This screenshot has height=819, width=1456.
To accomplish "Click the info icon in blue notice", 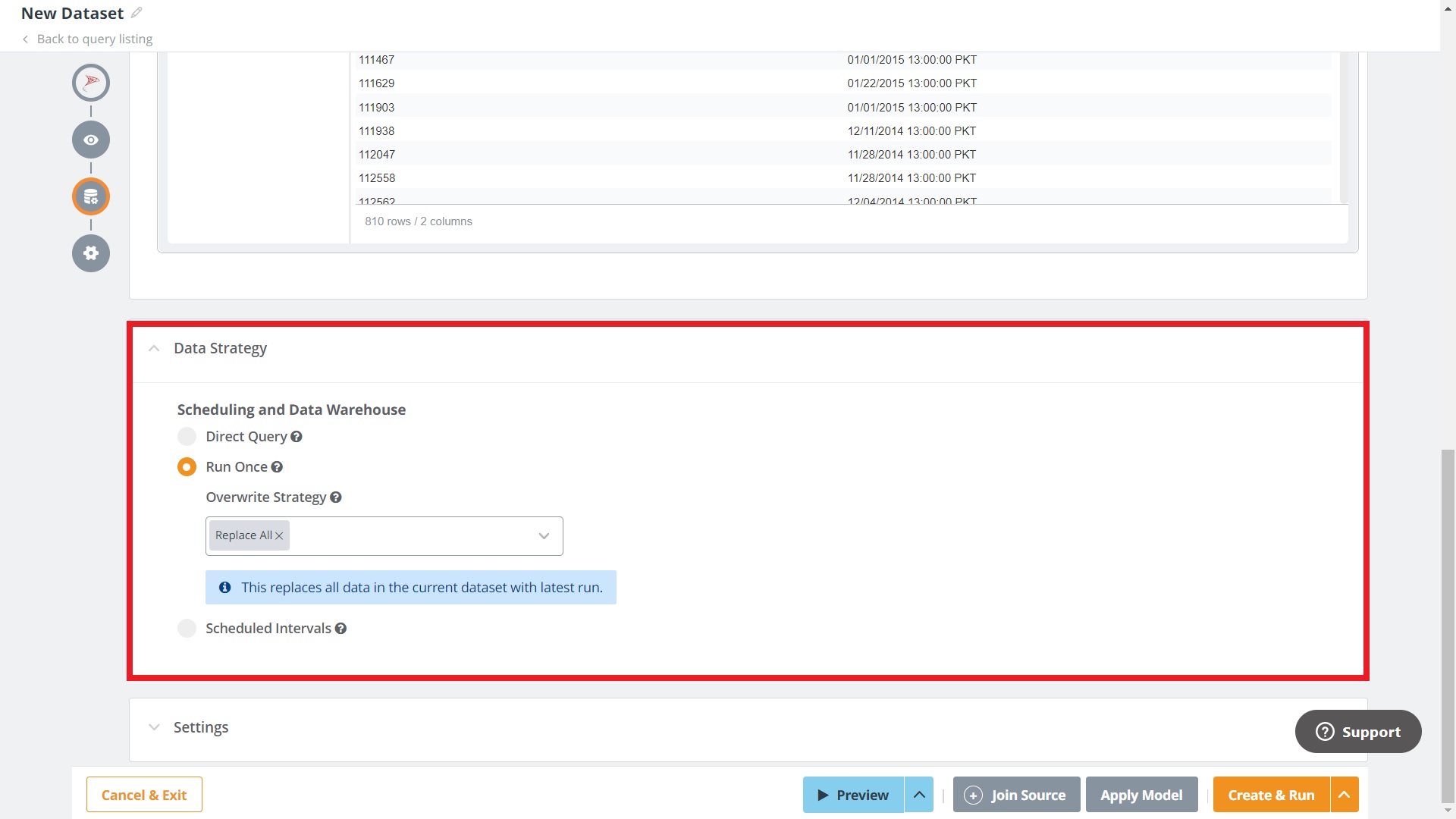I will (225, 588).
